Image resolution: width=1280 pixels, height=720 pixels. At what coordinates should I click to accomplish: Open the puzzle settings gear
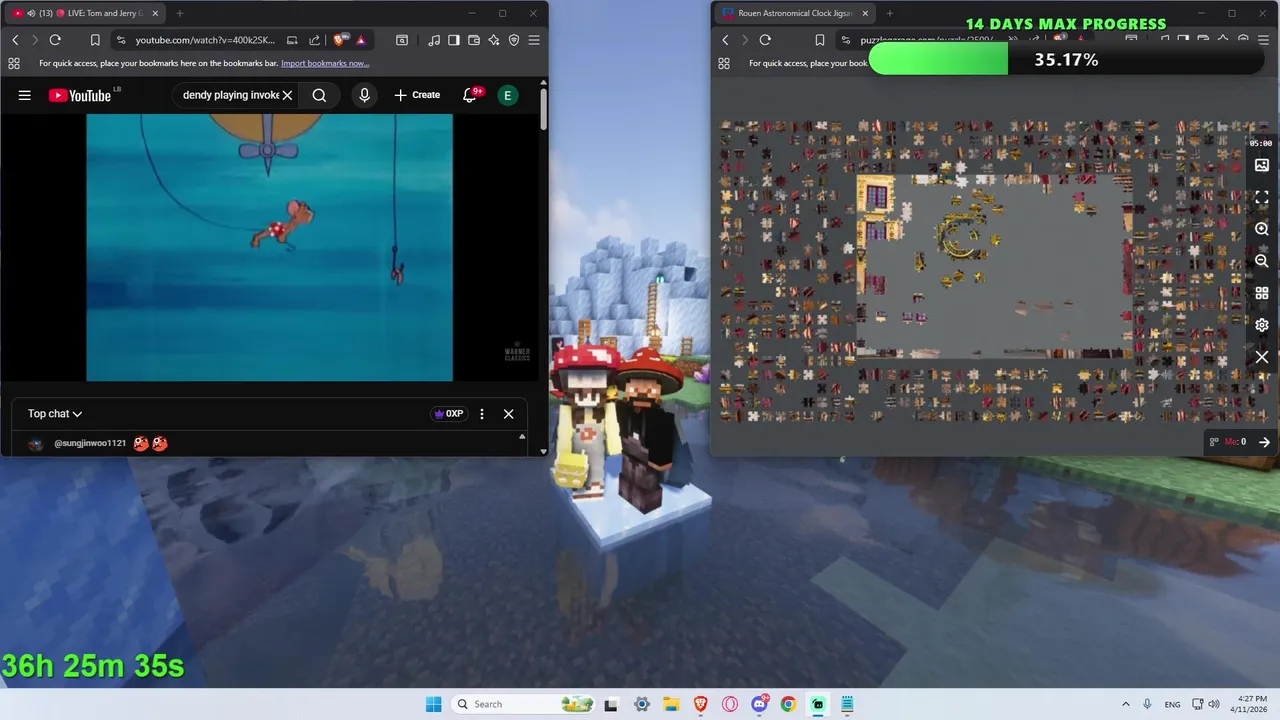[1262, 325]
